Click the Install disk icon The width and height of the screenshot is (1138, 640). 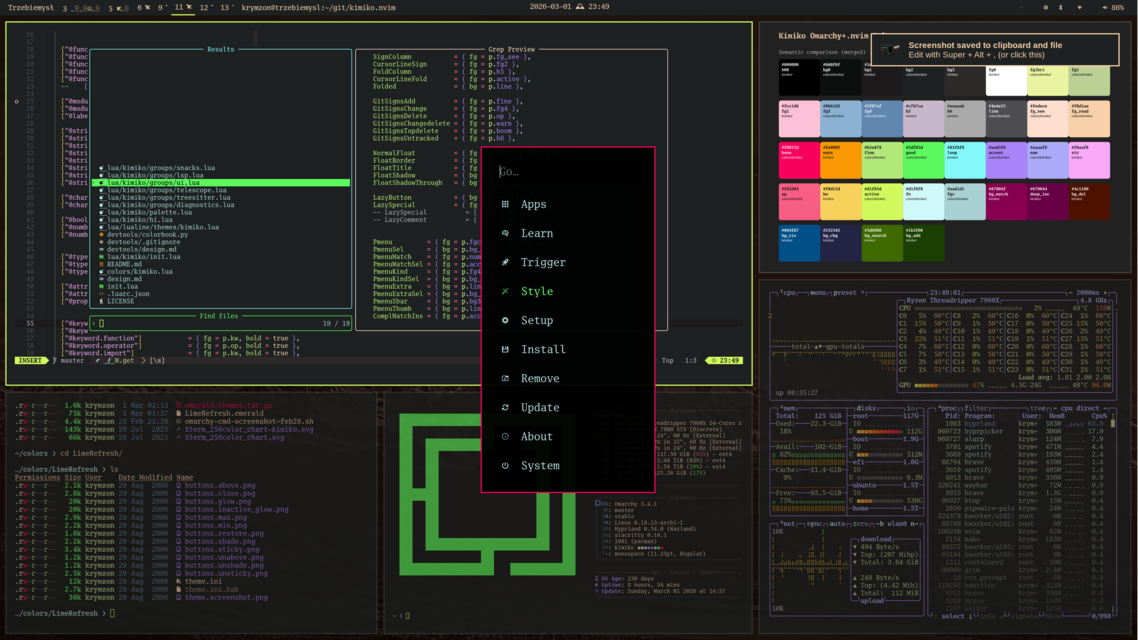[x=505, y=349]
